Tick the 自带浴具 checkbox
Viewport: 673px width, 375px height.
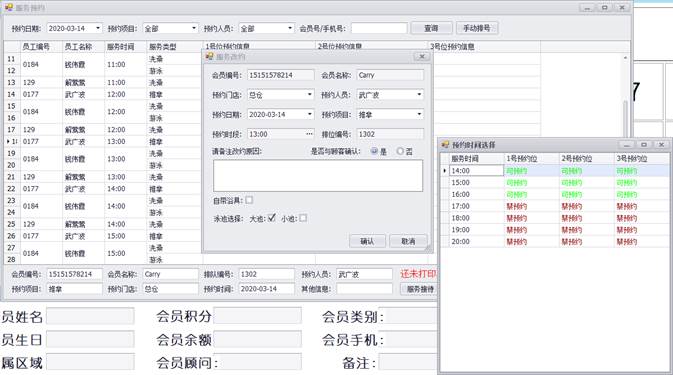[x=249, y=200]
